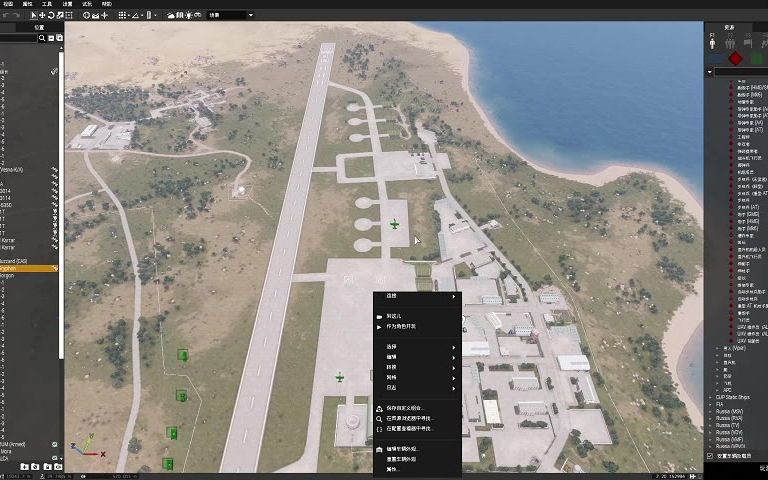This screenshot has width=768, height=480.
Task: Select the arrow cursor selection tool
Action: pos(34,15)
